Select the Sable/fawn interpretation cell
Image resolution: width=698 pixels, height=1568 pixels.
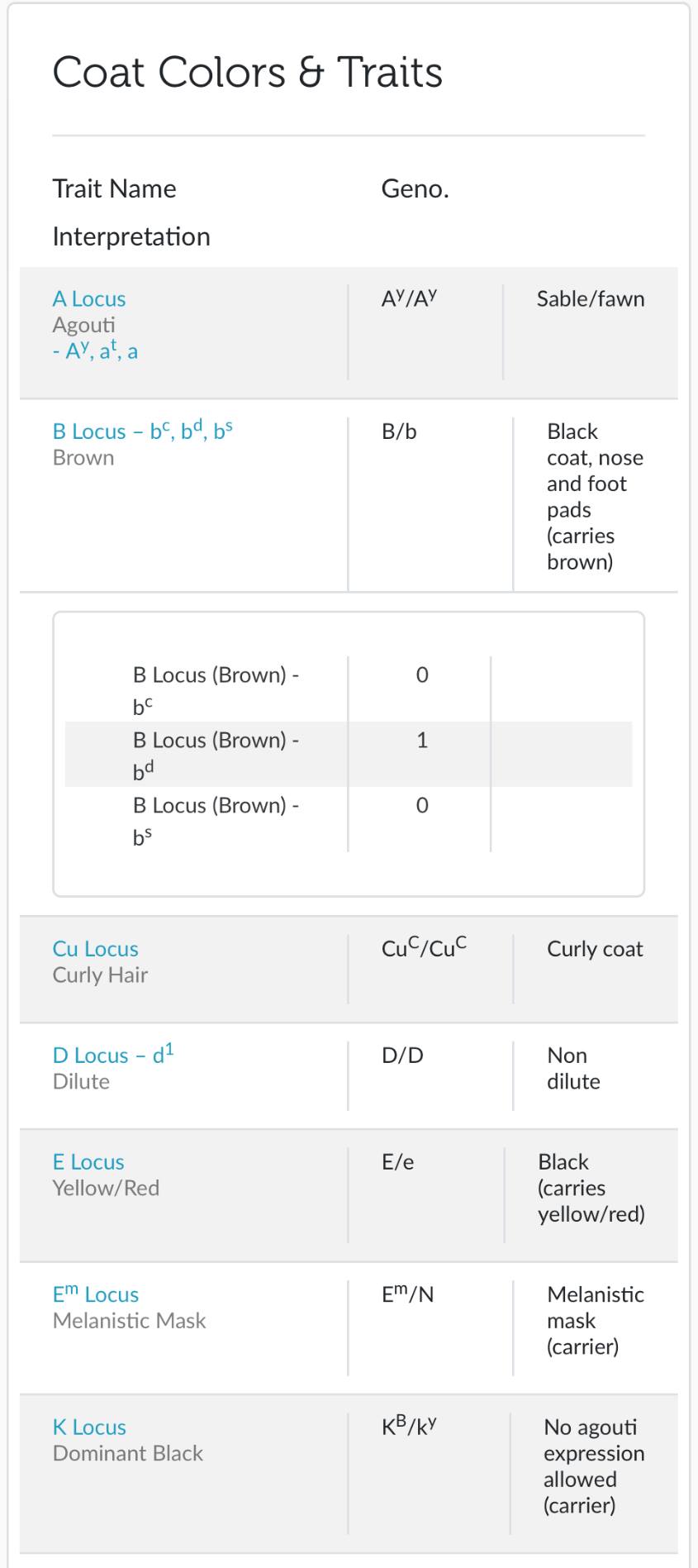coord(590,299)
